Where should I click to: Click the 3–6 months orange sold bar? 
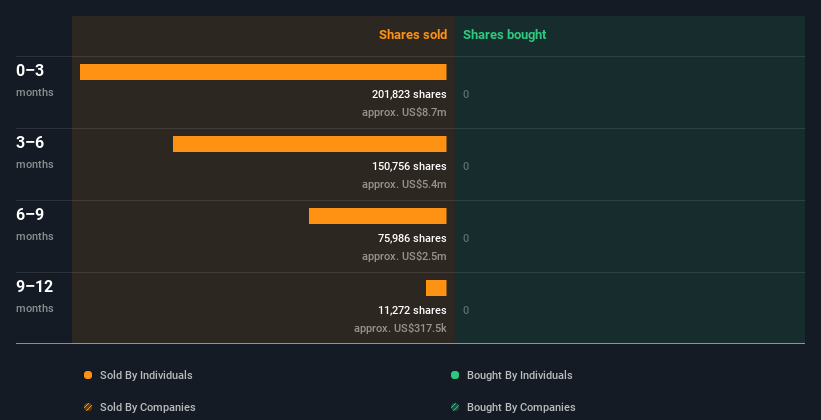(309, 144)
